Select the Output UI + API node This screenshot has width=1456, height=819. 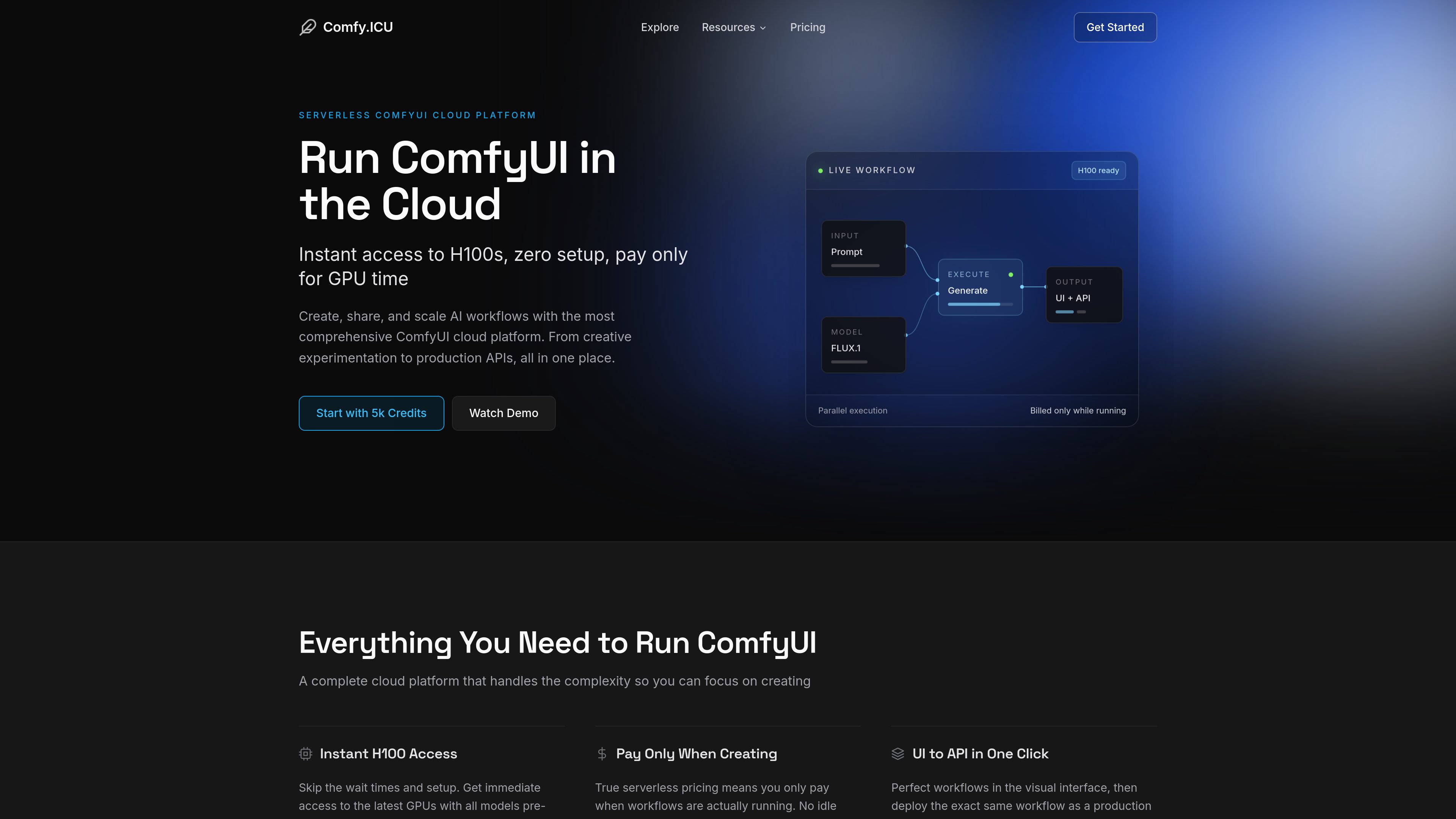(x=1084, y=295)
